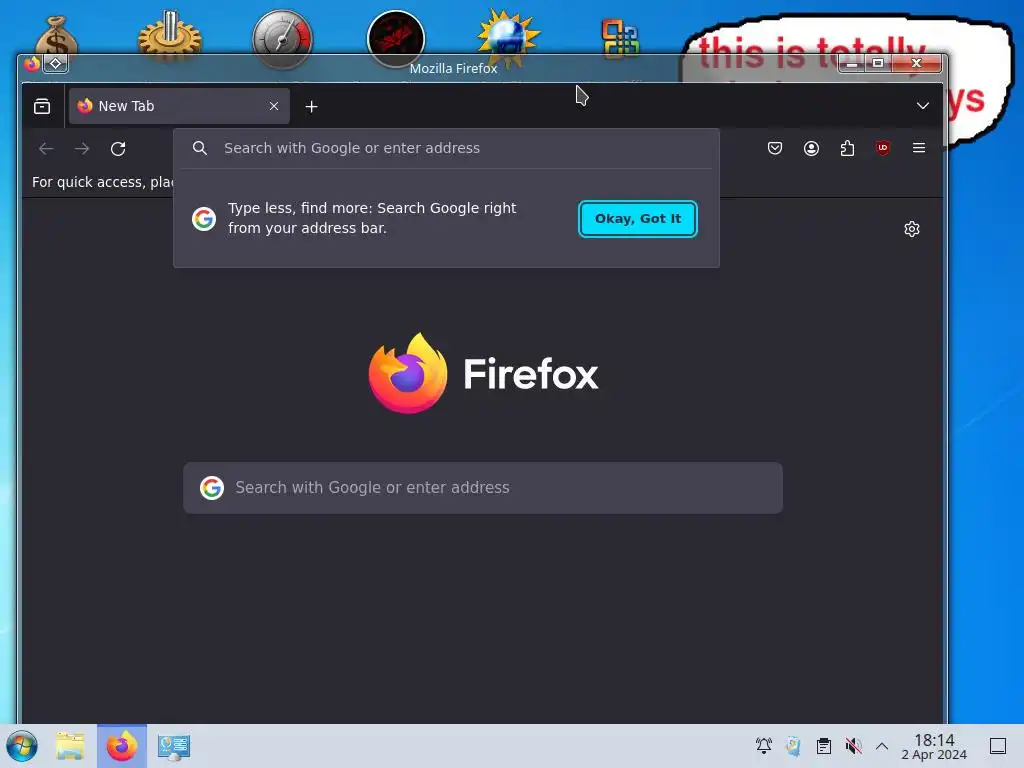Open the Firefox account menu
The width and height of the screenshot is (1024, 768).
pos(811,148)
